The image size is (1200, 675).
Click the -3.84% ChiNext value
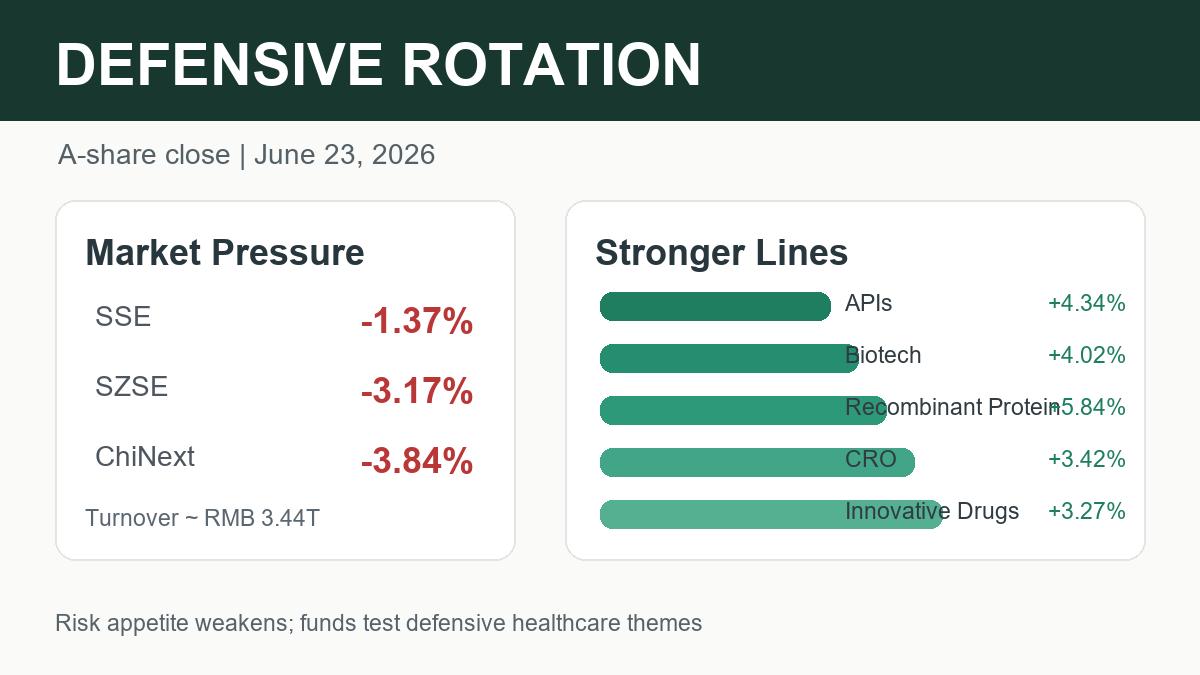tap(416, 462)
